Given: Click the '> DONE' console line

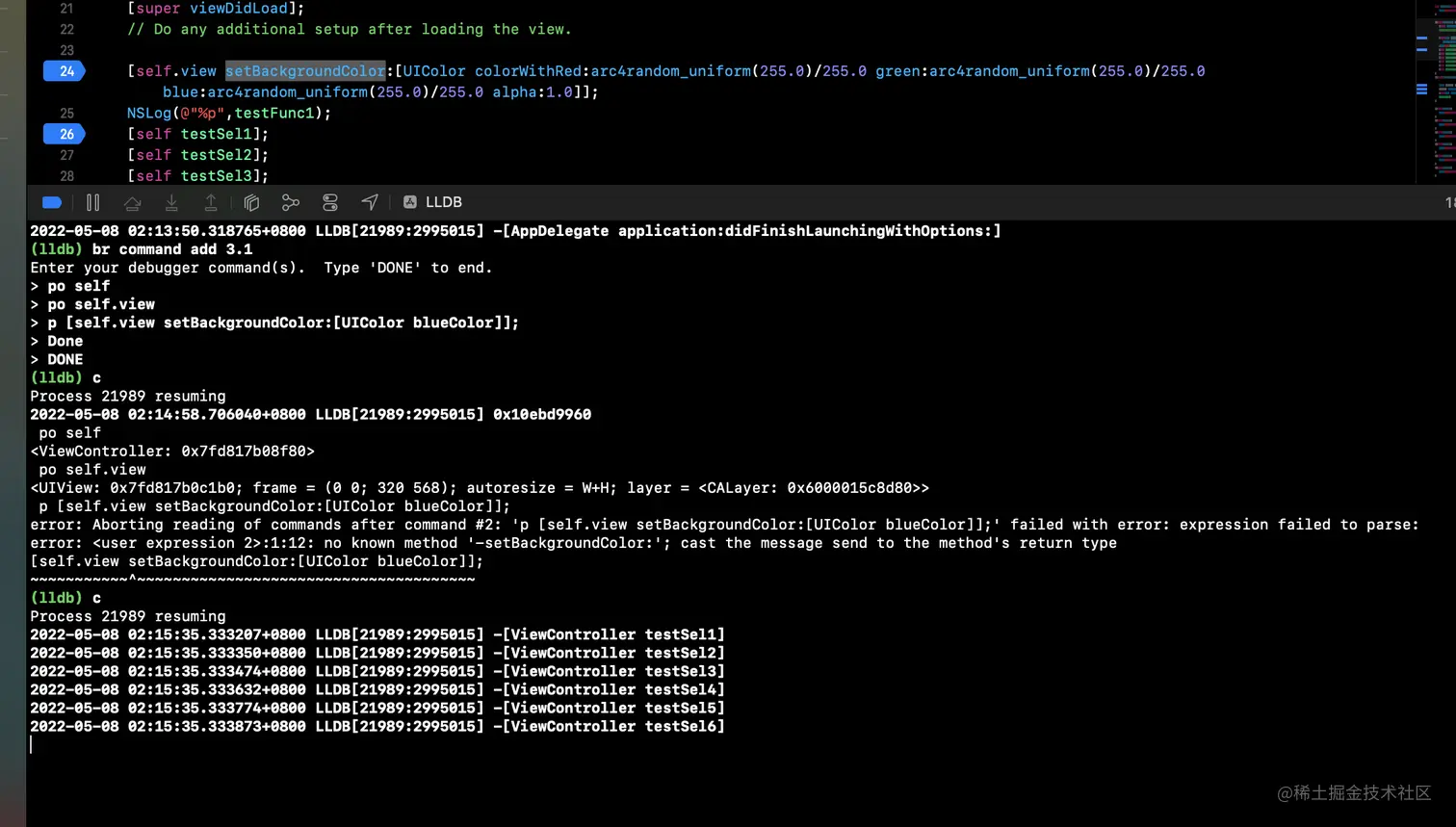Looking at the screenshot, I should click(57, 360).
